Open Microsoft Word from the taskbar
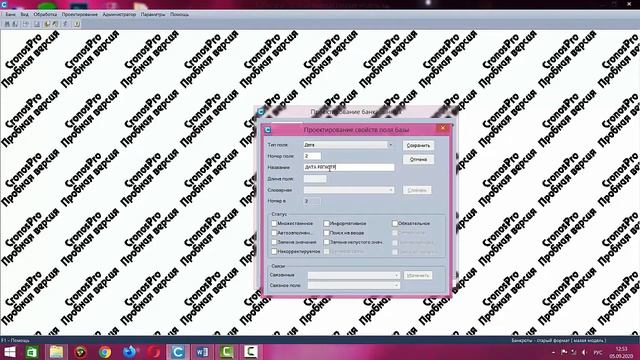640x360 pixels. click(202, 352)
